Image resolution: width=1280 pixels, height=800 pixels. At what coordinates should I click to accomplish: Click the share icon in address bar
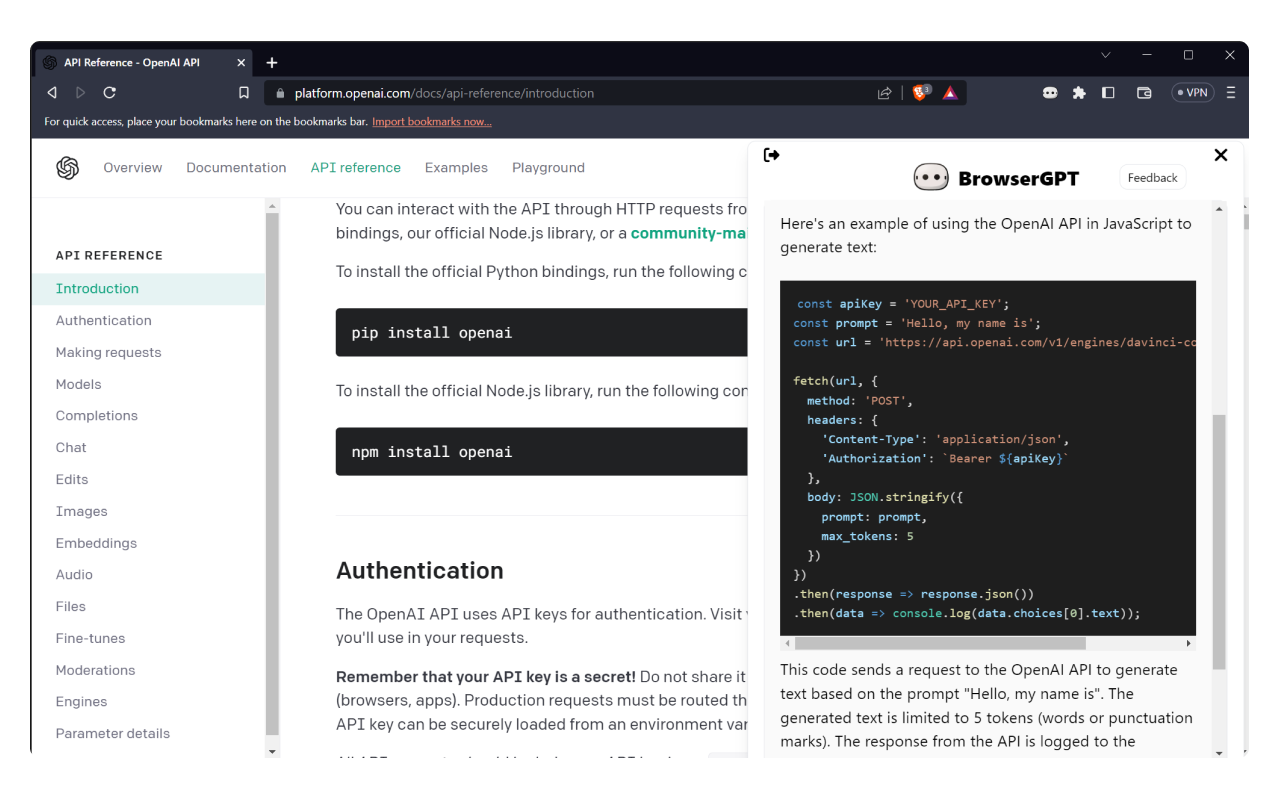pos(884,93)
